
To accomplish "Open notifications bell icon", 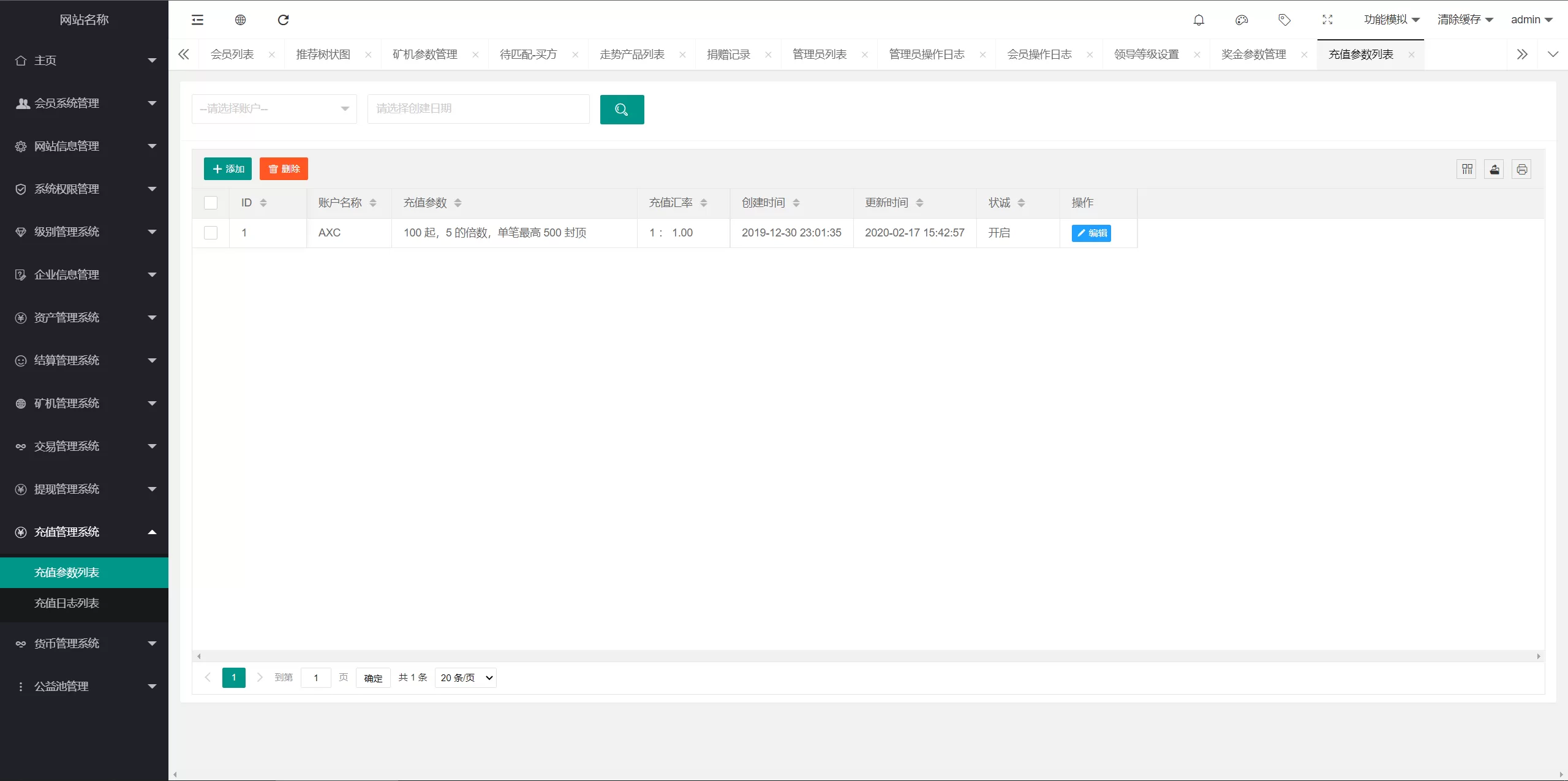I will tap(1199, 20).
